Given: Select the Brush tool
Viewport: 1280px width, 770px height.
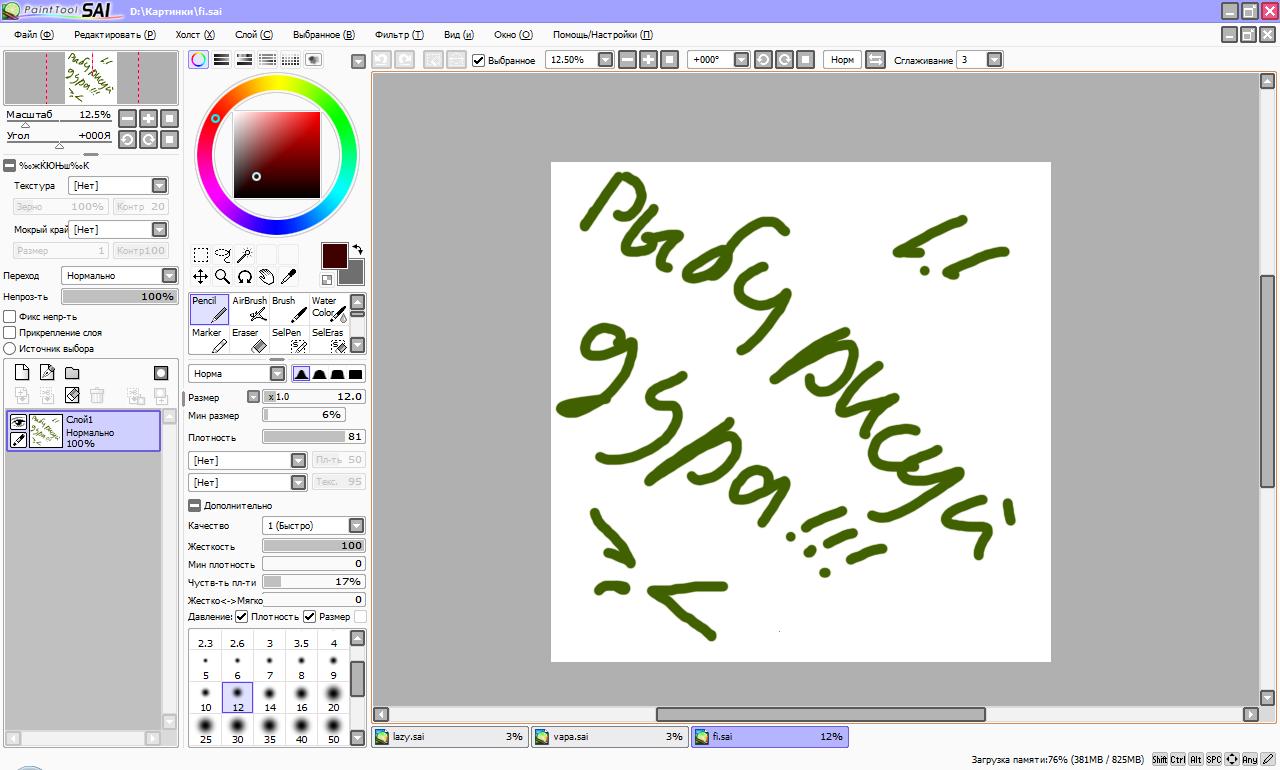Looking at the screenshot, I should click(x=288, y=309).
